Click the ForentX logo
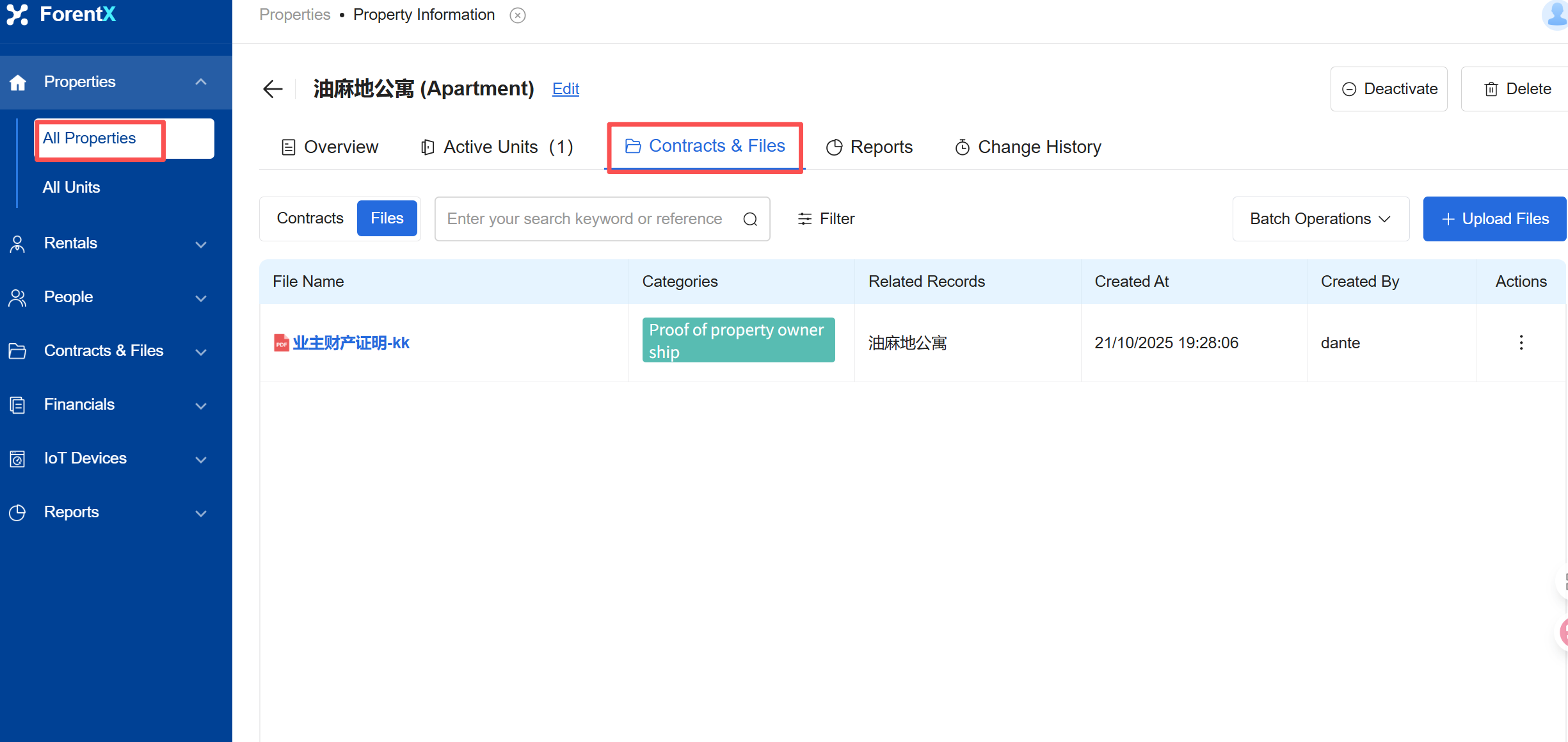 click(x=61, y=14)
